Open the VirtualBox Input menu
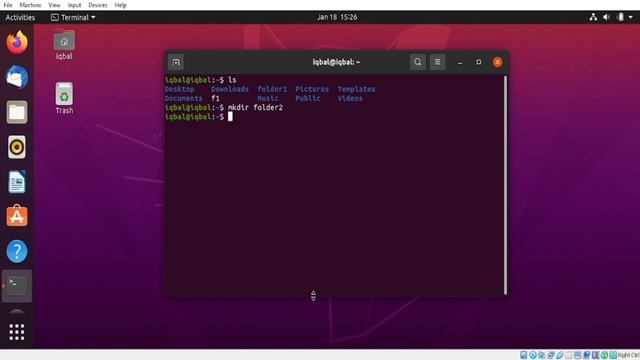This screenshot has width=640, height=360. click(x=74, y=5)
